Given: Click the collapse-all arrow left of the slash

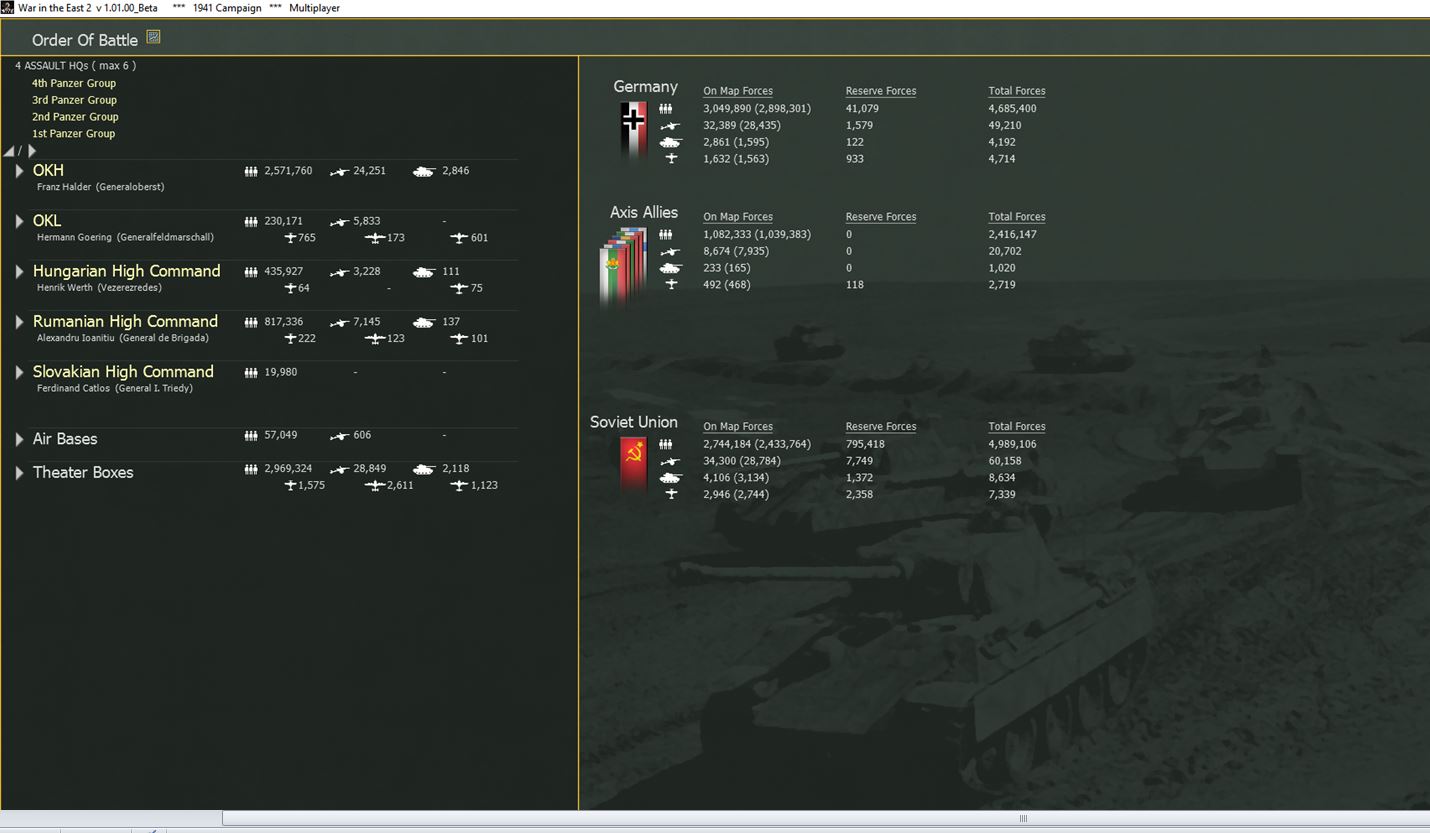Looking at the screenshot, I should tap(9, 151).
